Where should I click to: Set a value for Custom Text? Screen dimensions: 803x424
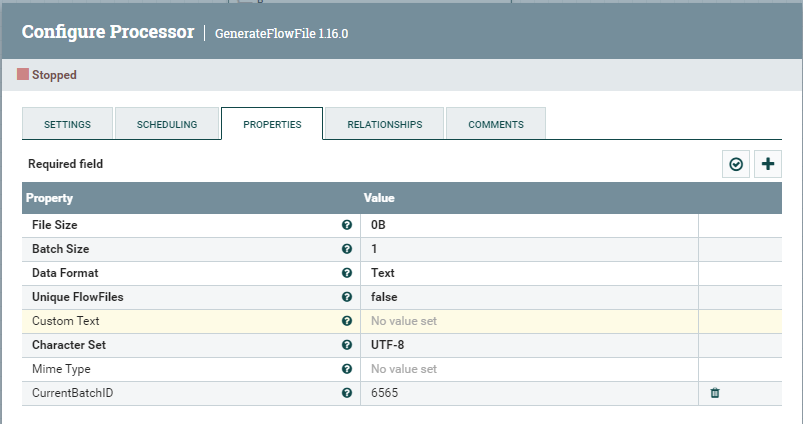coord(529,321)
